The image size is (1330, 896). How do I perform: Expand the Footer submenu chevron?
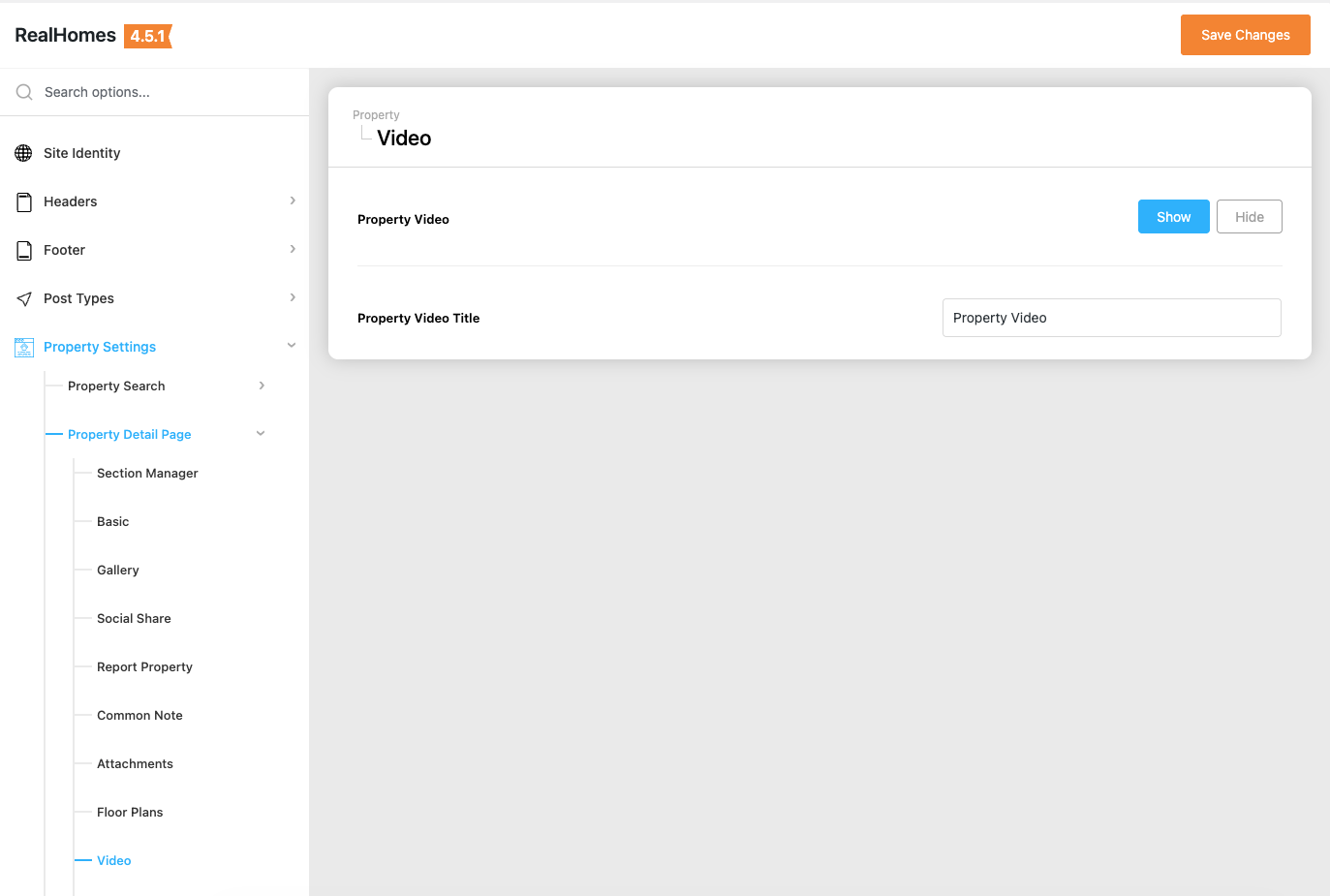[x=293, y=249]
